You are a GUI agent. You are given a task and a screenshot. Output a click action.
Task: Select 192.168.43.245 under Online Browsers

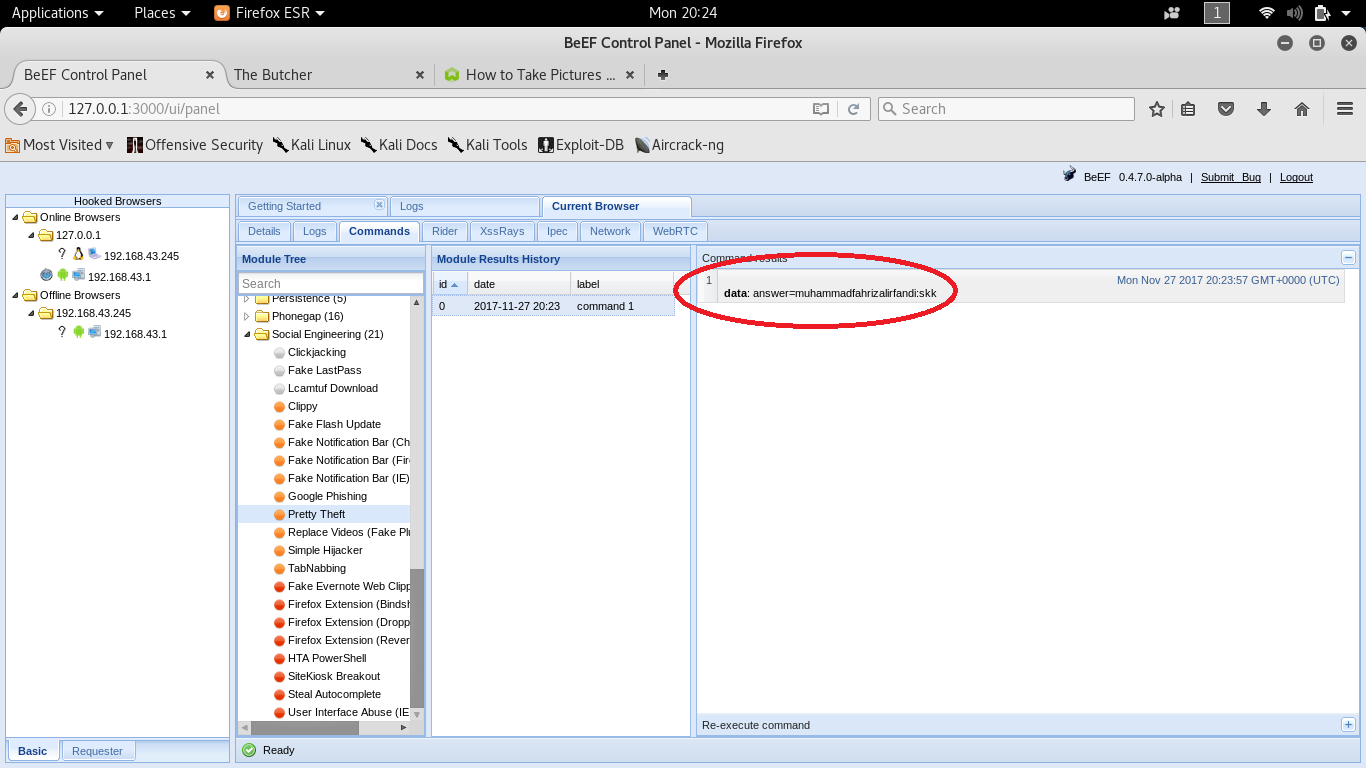coord(141,256)
